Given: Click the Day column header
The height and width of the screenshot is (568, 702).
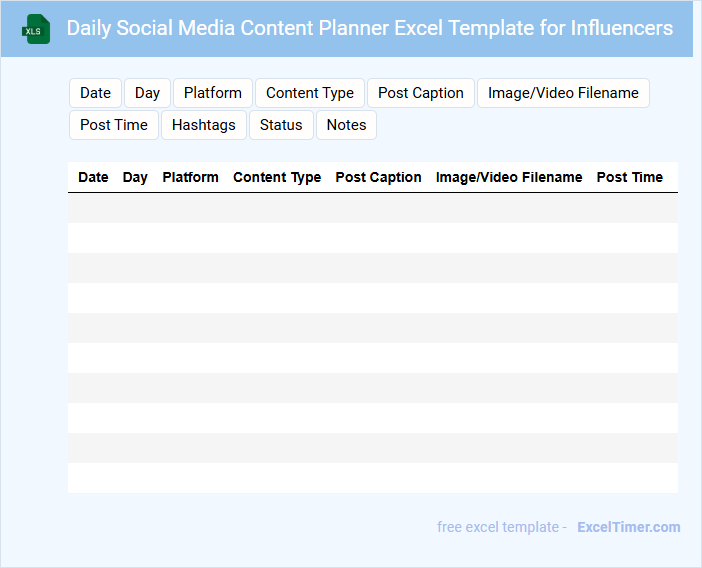Looking at the screenshot, I should pos(135,177).
